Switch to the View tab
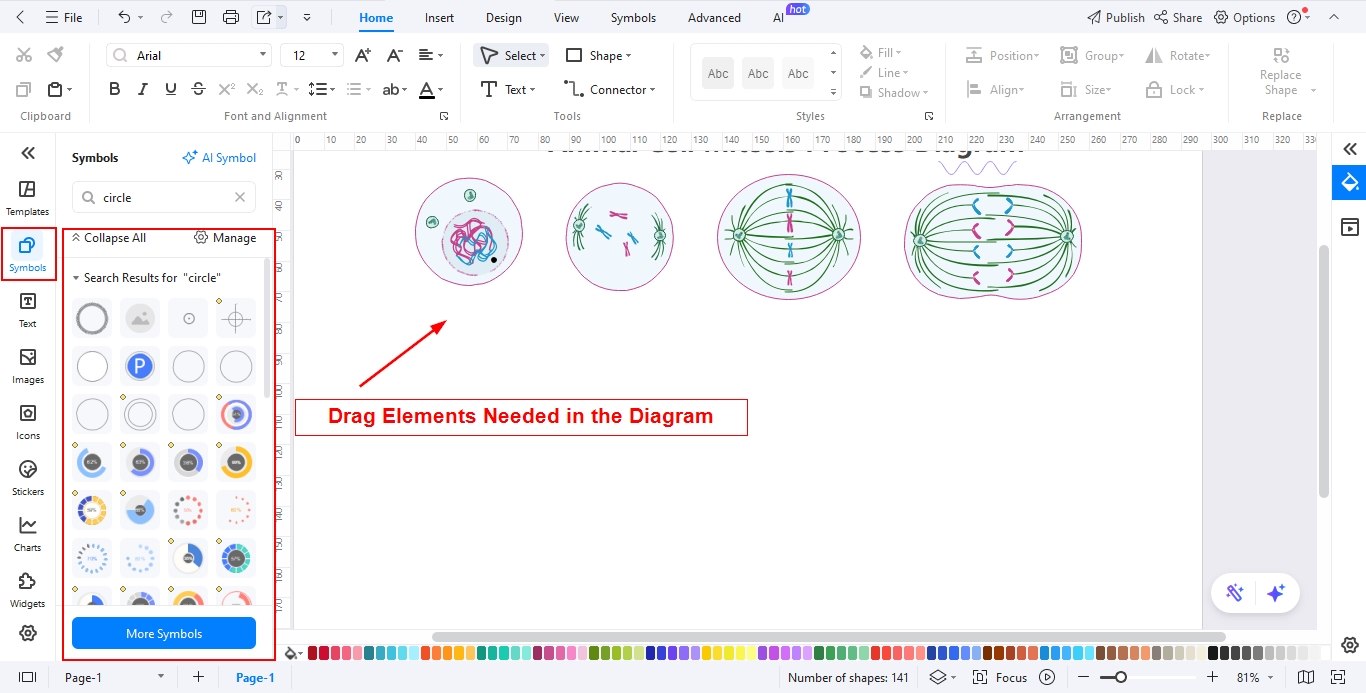1366x693 pixels. pos(566,17)
